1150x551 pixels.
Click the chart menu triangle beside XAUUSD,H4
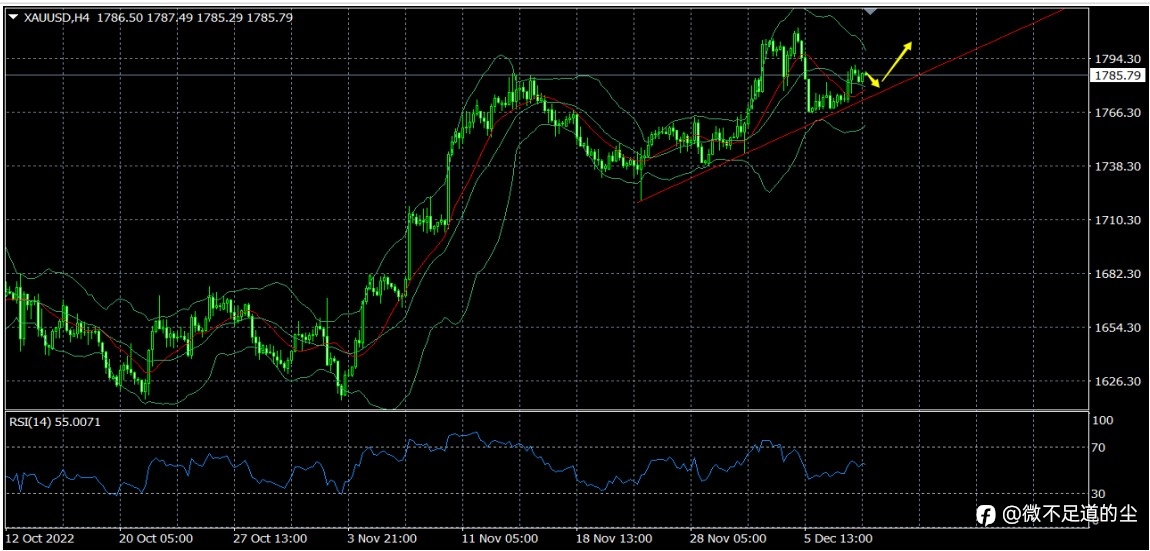(x=14, y=18)
